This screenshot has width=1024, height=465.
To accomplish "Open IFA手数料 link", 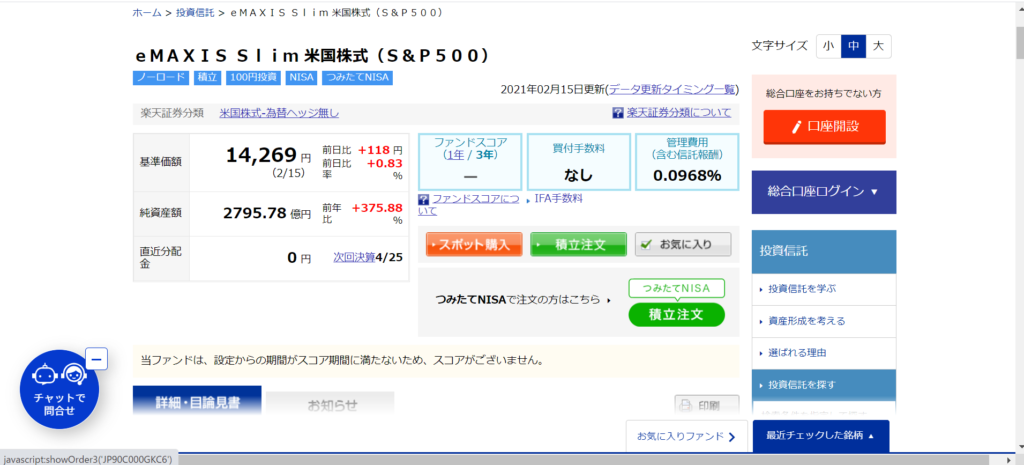I will pyautogui.click(x=558, y=198).
